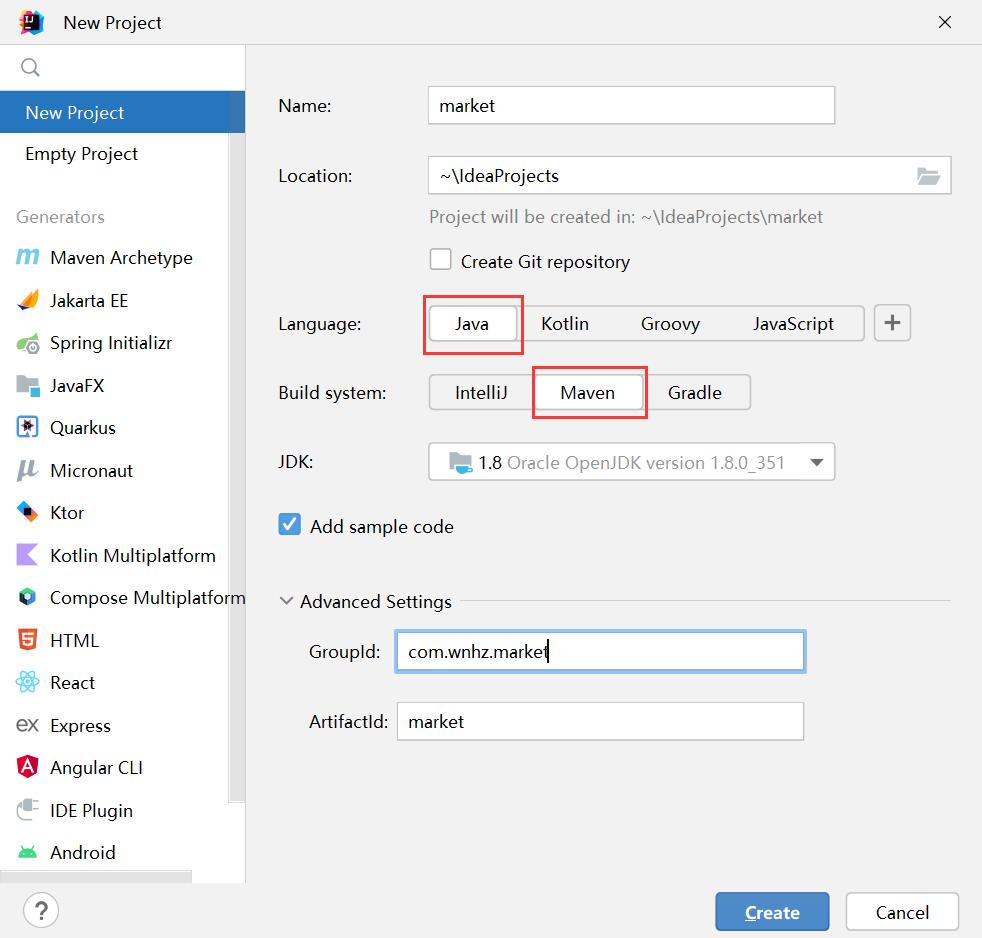
Task: Select React generator label
Action: tap(73, 683)
